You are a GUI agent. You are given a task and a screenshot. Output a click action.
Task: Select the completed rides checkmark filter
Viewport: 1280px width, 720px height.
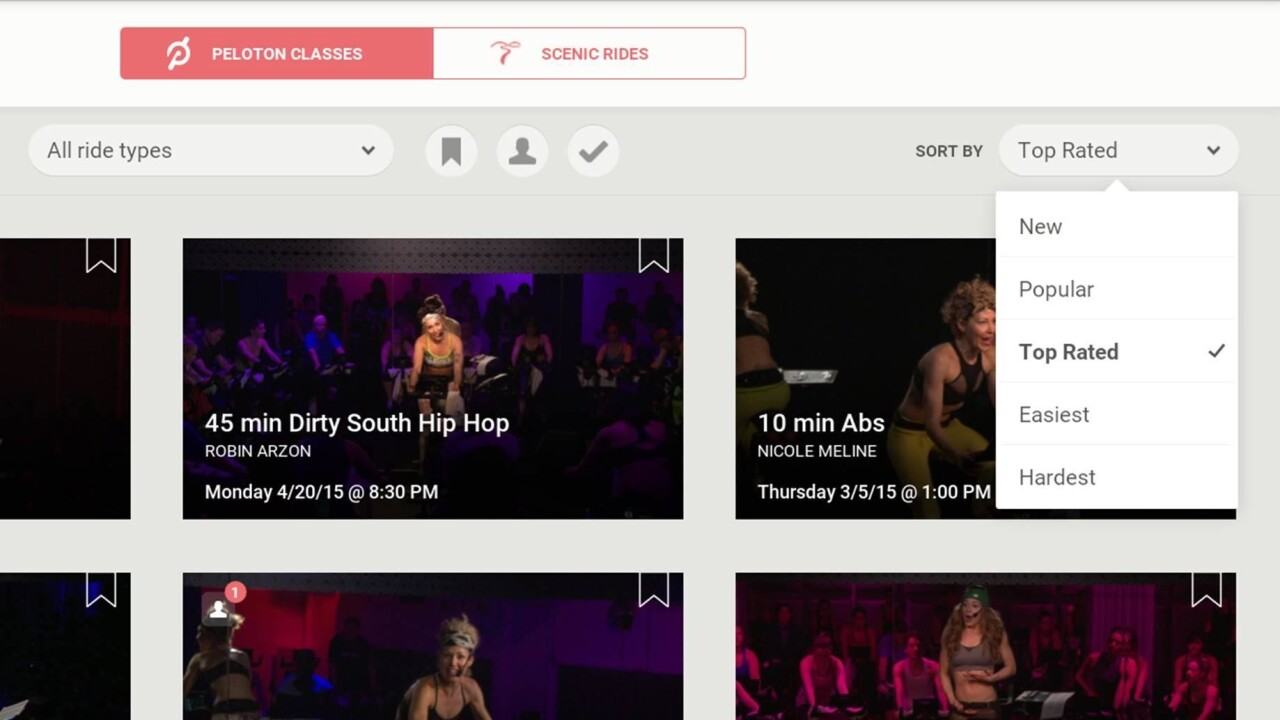coord(593,150)
